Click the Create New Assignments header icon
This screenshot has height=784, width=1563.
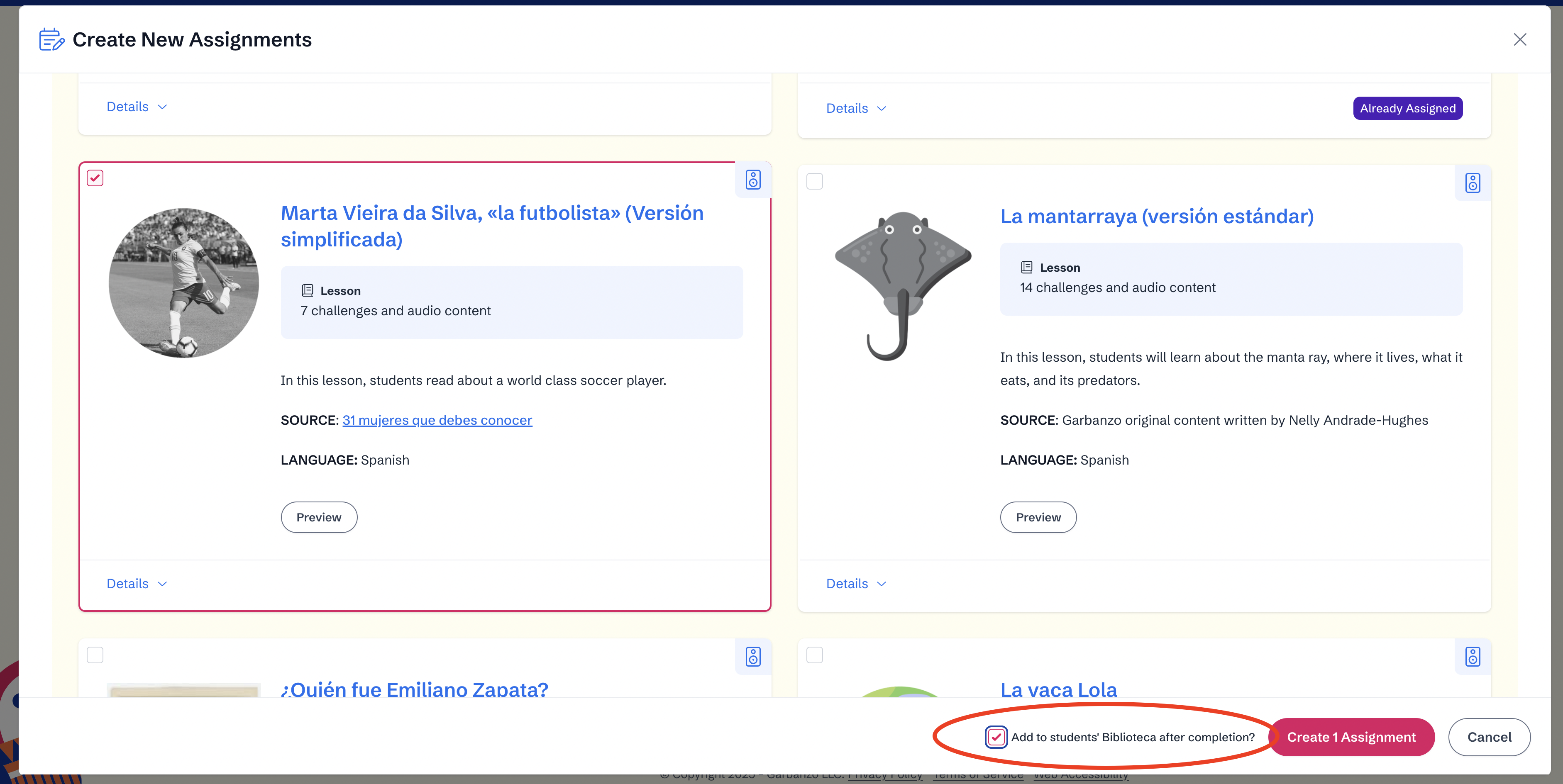coord(51,39)
